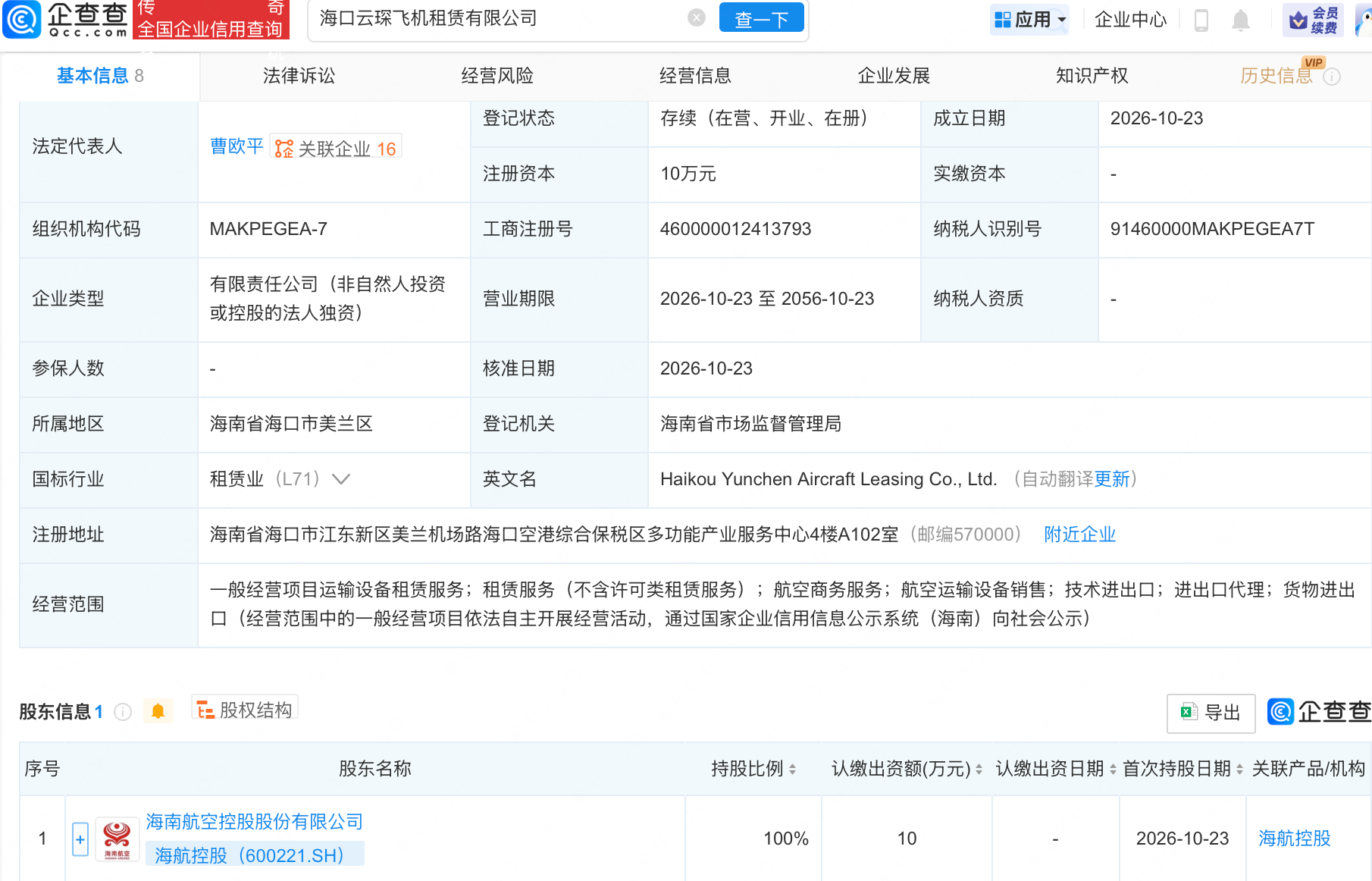Click 更新 to refresh the English name

coord(1112,479)
